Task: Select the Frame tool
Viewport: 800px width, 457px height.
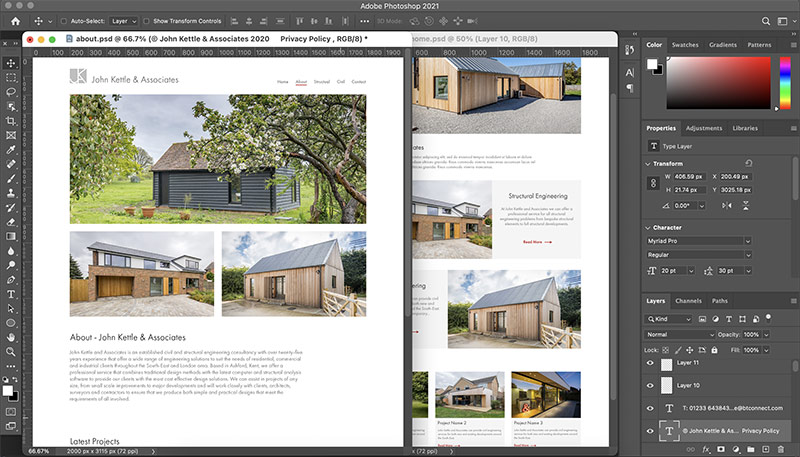Action: tap(11, 135)
